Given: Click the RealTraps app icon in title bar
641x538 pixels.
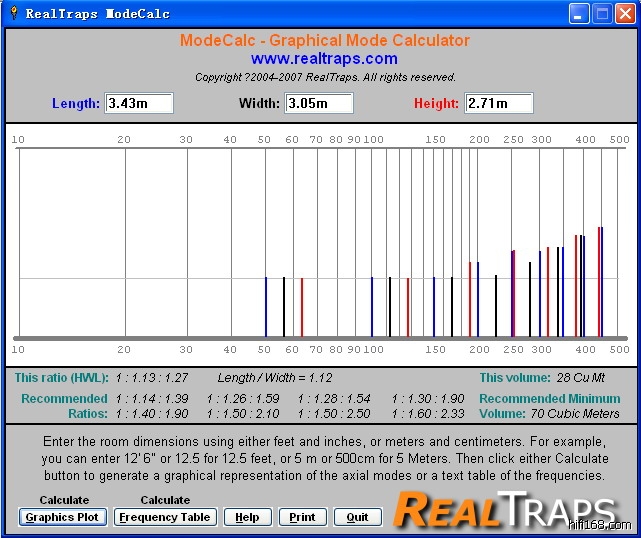Looking at the screenshot, I should click(13, 14).
